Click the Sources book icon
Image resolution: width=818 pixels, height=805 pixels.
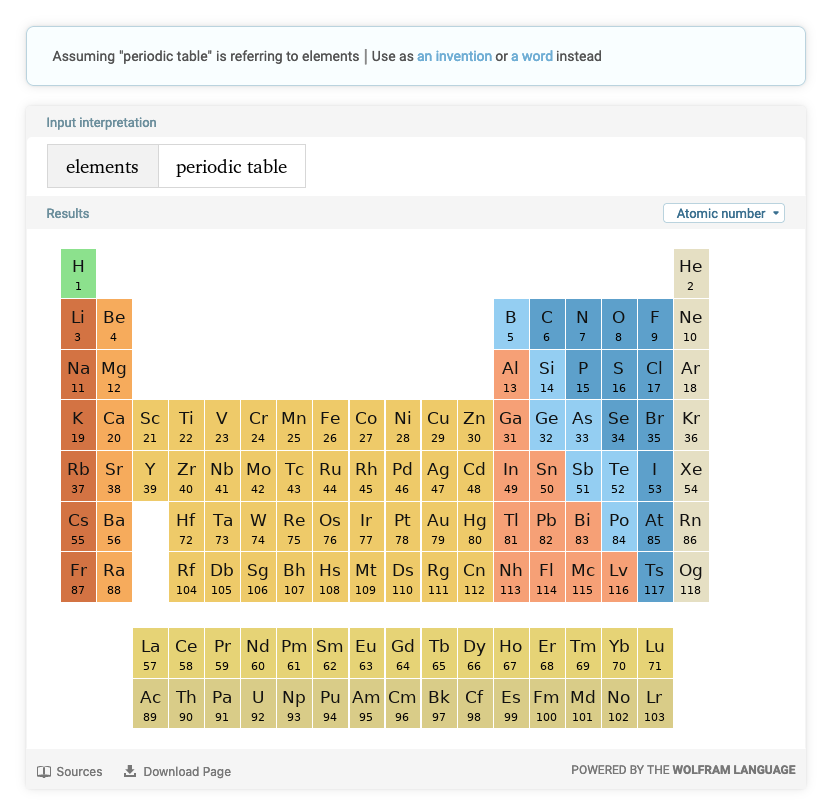coord(44,771)
